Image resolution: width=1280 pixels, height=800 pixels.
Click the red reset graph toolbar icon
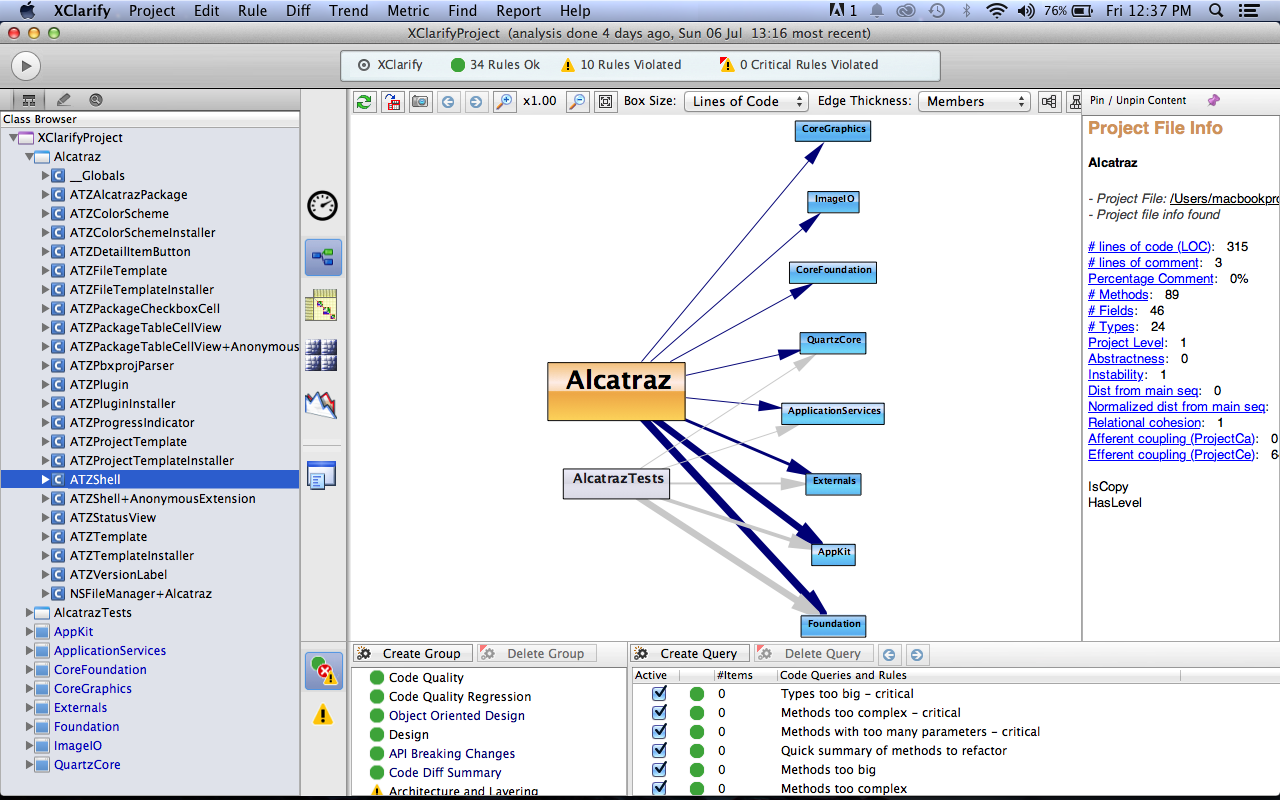pyautogui.click(x=392, y=101)
